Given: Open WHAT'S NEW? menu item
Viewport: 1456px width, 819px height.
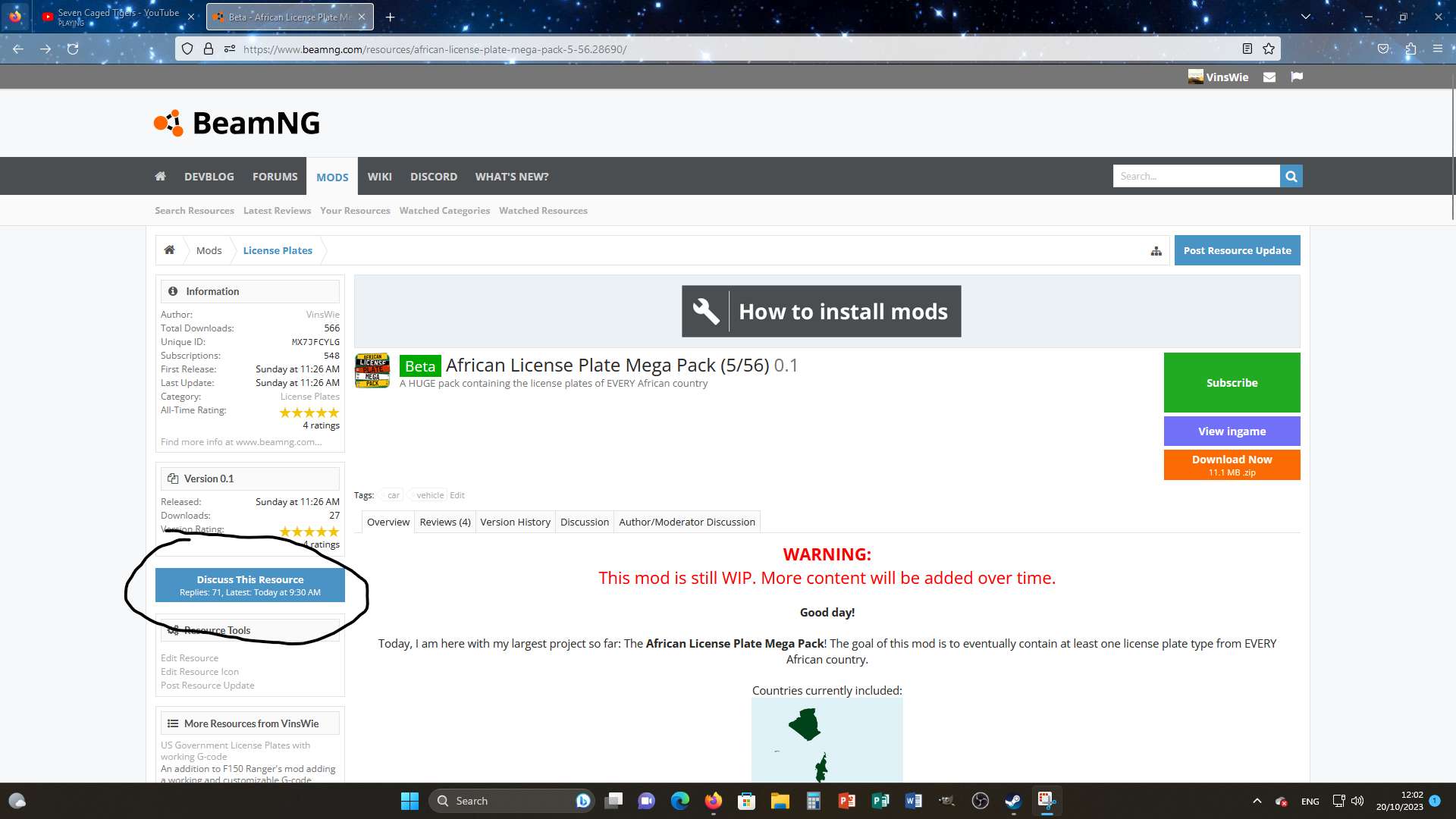Looking at the screenshot, I should 512,176.
